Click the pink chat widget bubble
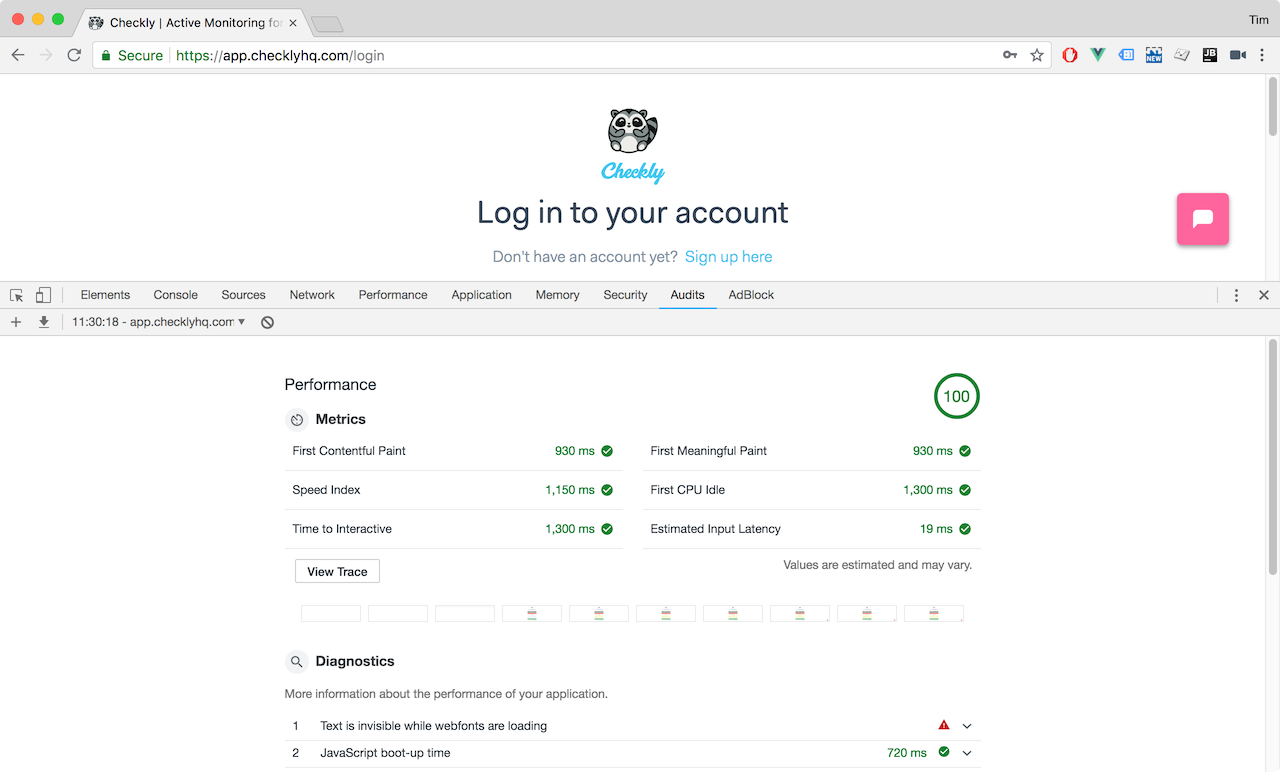This screenshot has height=772, width=1280. point(1202,219)
